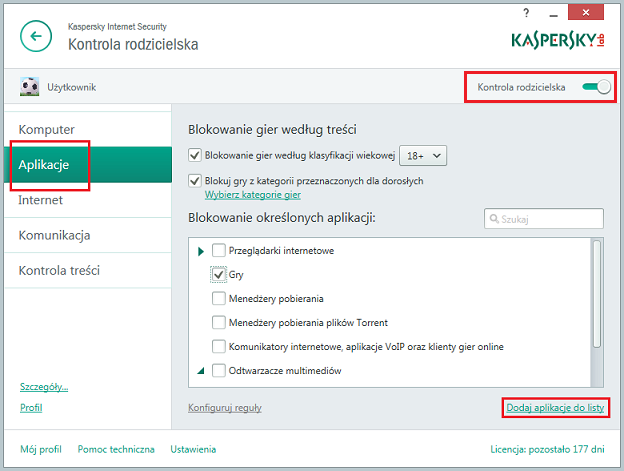
Task: Open Pomoc techniczna in the footer
Action: coord(116,450)
